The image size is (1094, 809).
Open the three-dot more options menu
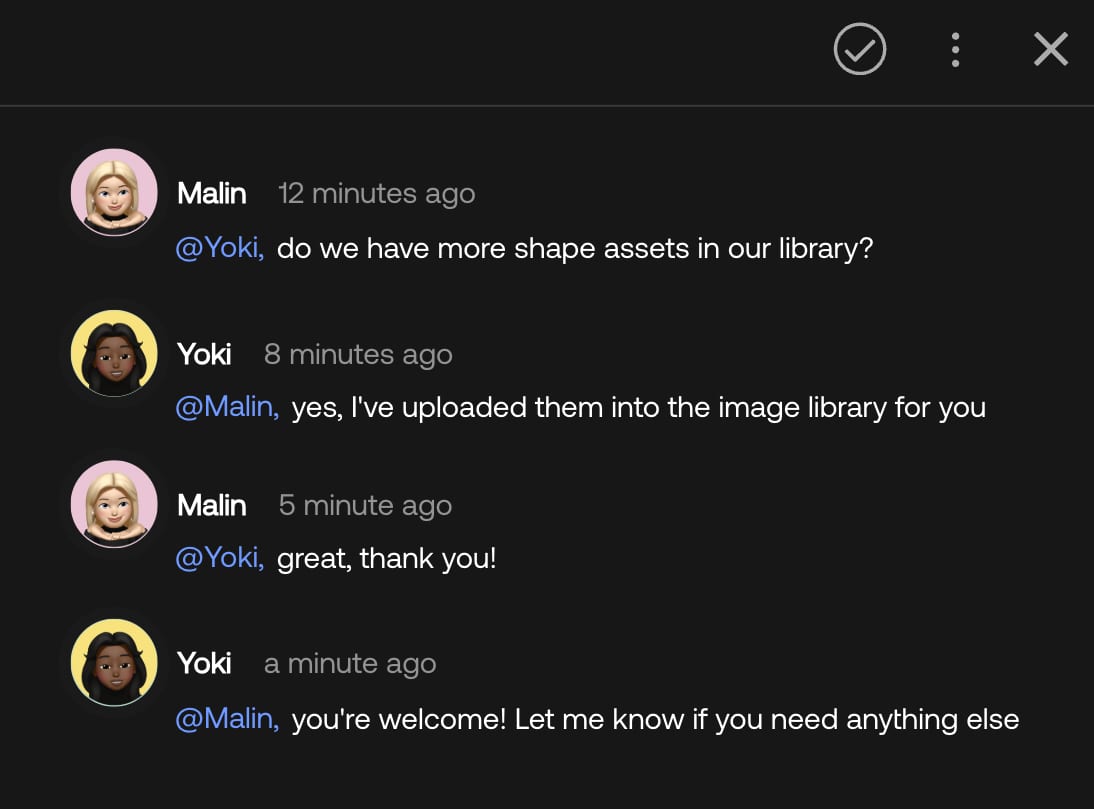pyautogui.click(x=955, y=49)
